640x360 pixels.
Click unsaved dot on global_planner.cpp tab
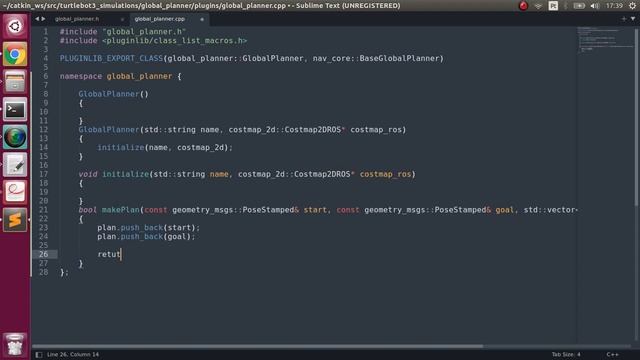[202, 19]
